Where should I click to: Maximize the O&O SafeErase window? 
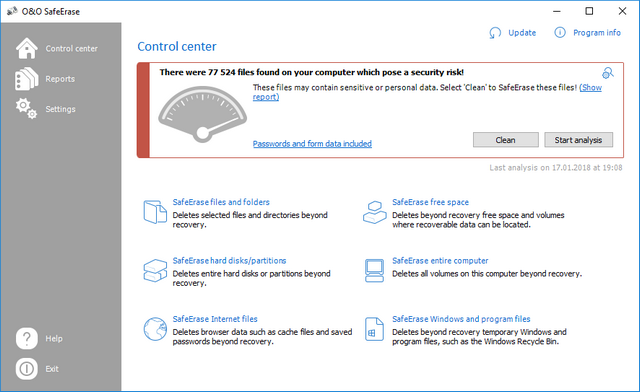tap(589, 11)
